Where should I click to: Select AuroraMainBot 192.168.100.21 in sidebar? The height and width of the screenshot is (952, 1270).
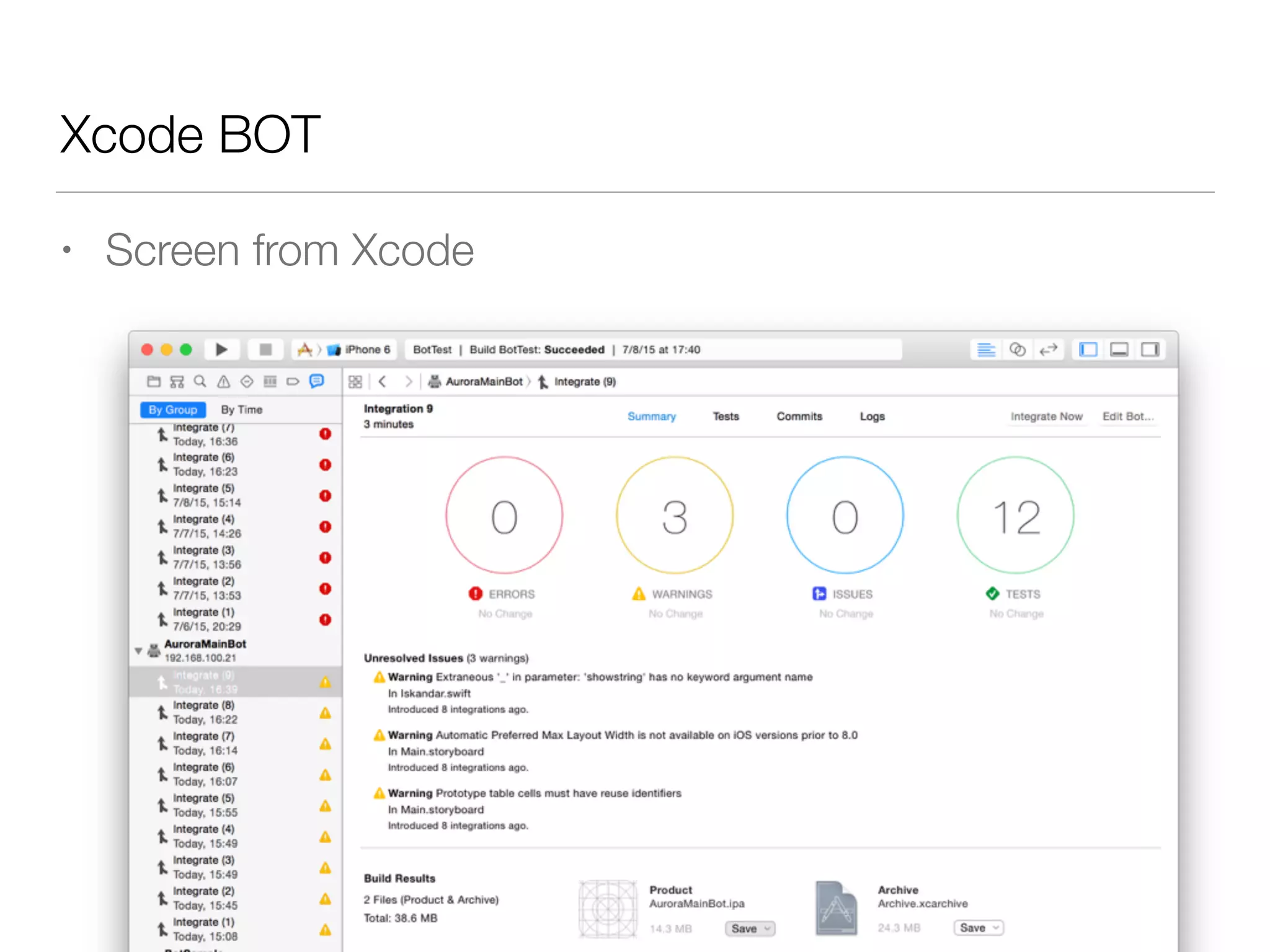coord(236,651)
